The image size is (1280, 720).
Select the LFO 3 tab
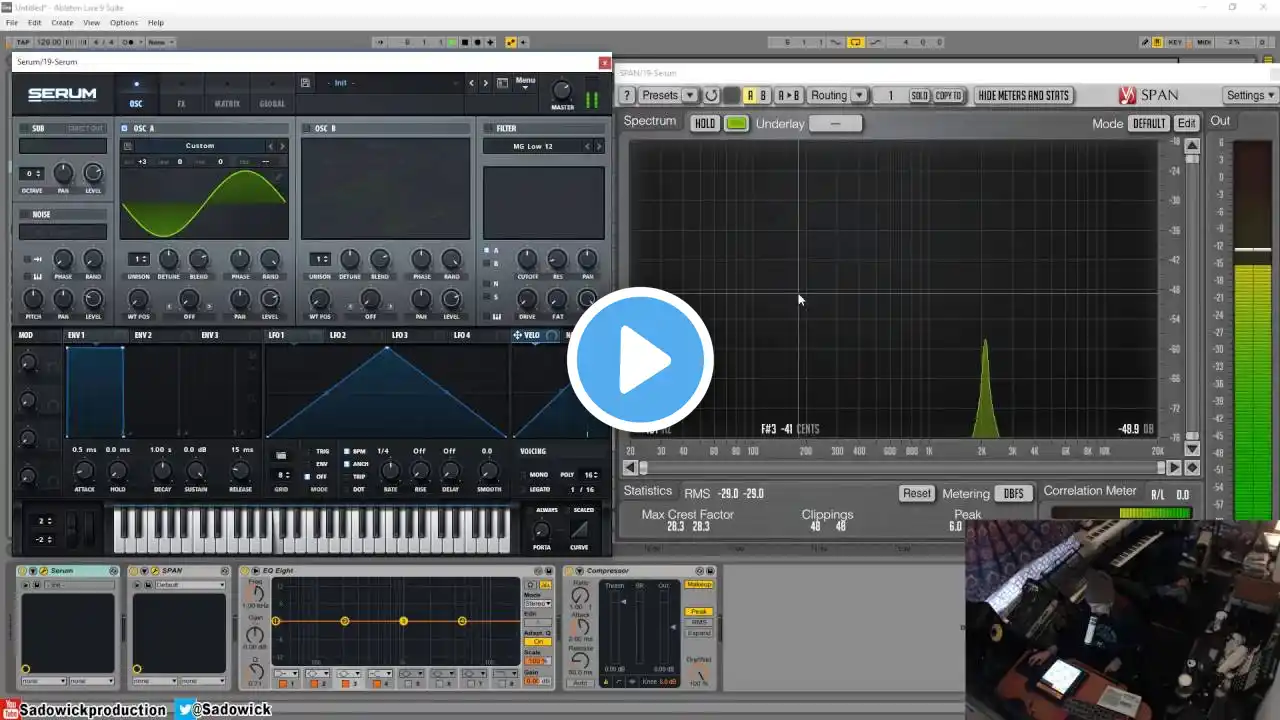coord(400,335)
